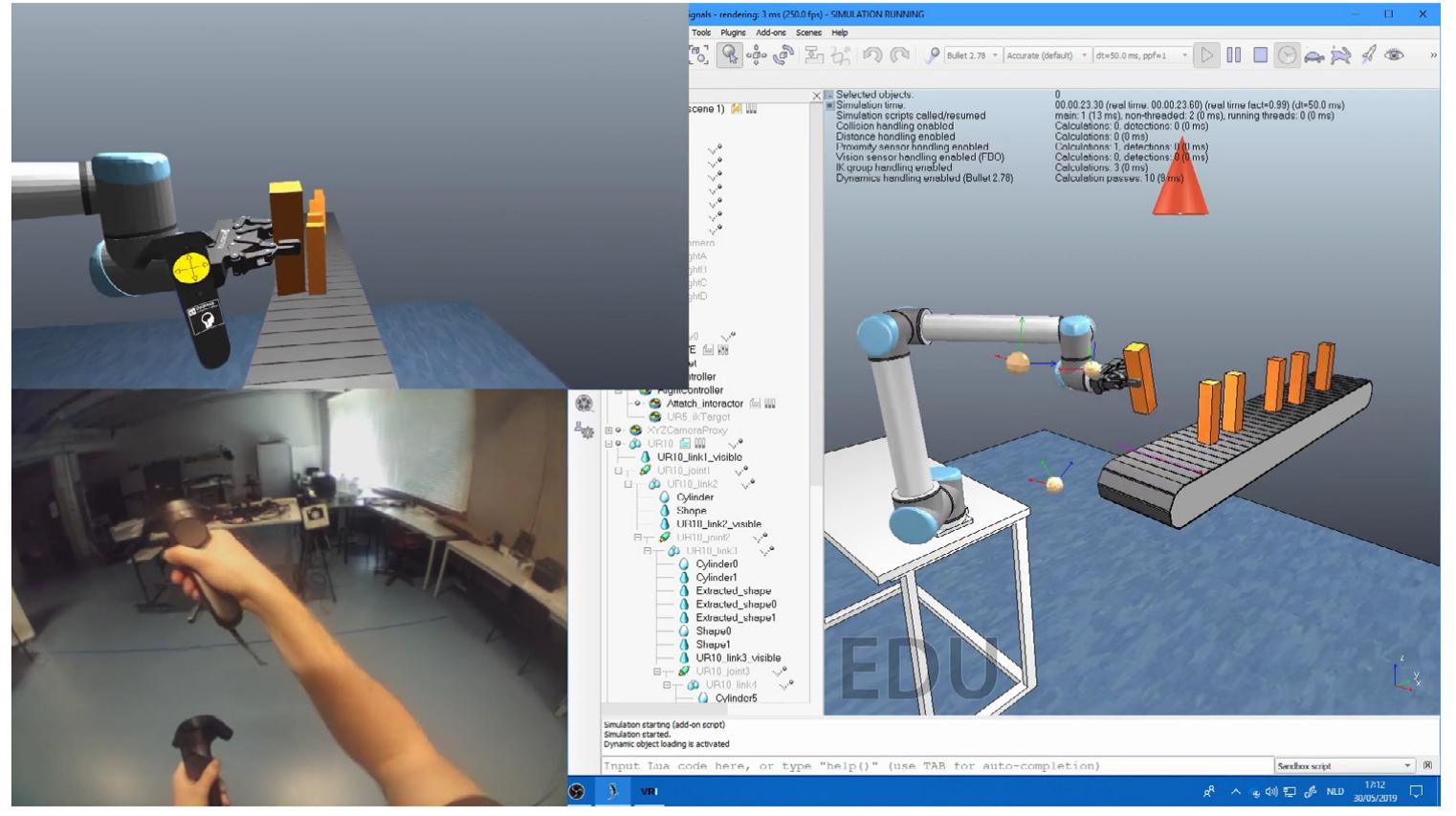The width and height of the screenshot is (1456, 816).
Task: Select UR10_link3_visible in the tree
Action: pyautogui.click(x=738, y=658)
